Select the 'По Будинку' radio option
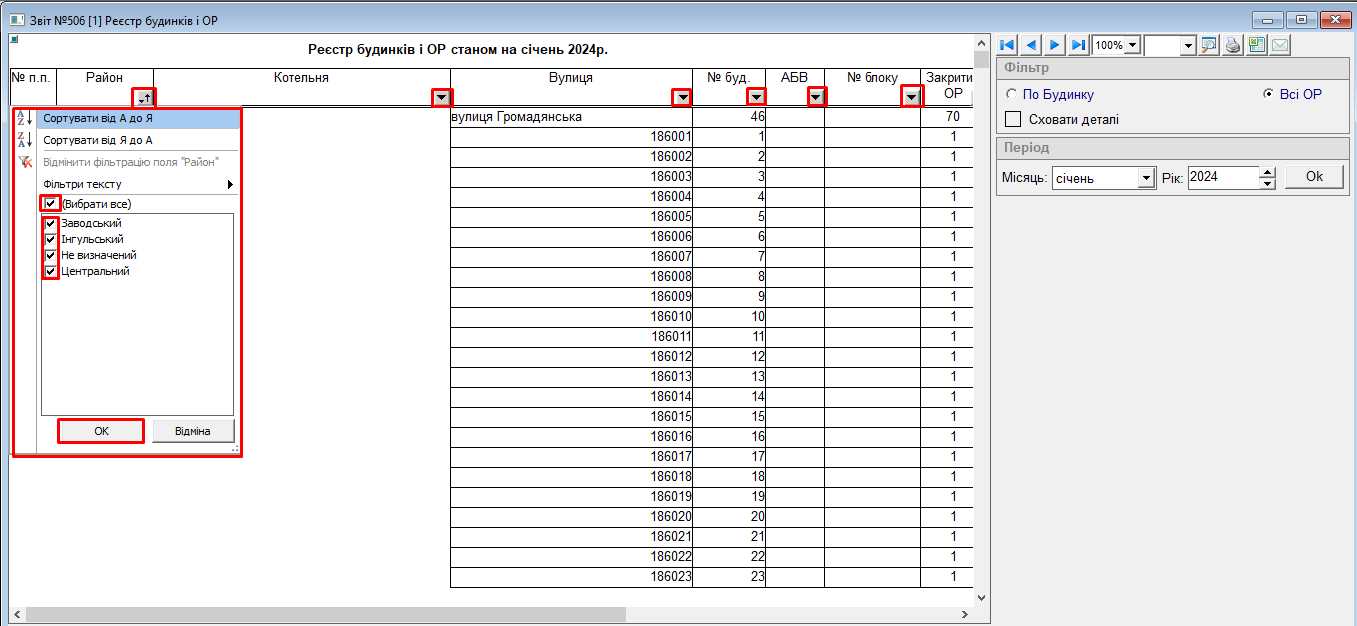Screen dimensions: 1357x626 click(x=1011, y=95)
